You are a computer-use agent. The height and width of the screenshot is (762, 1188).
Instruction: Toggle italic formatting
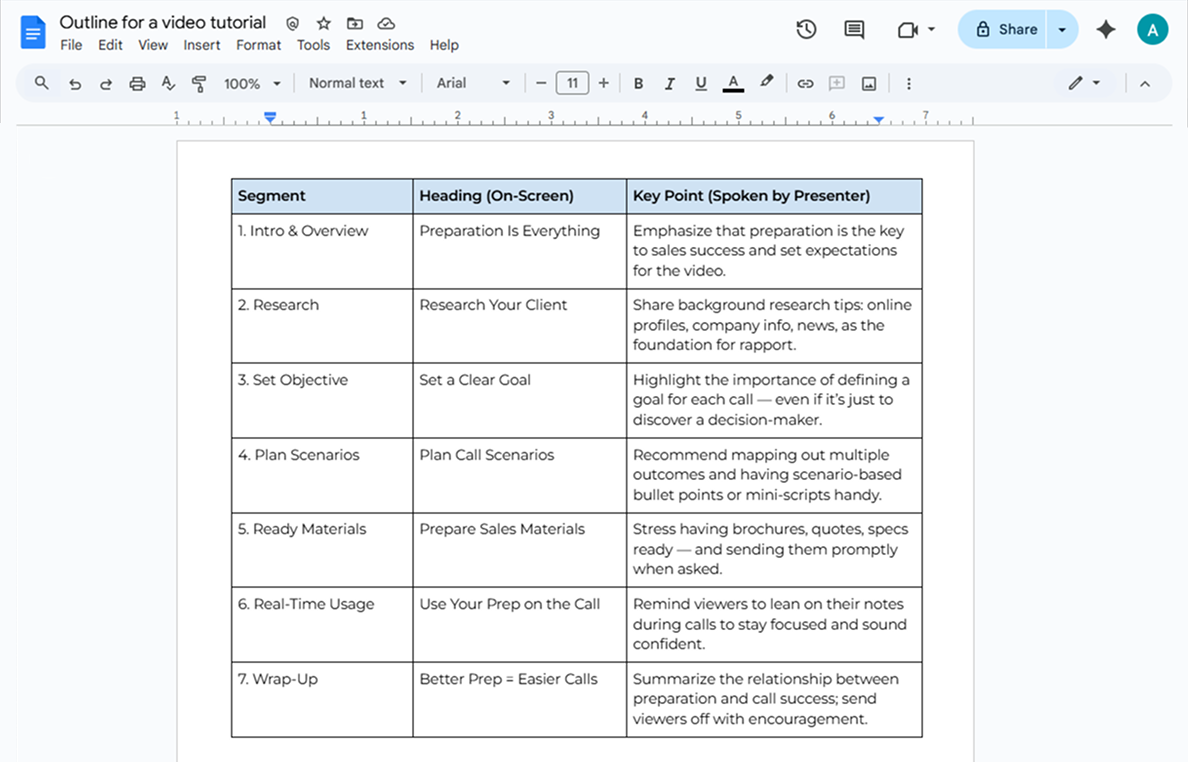670,83
